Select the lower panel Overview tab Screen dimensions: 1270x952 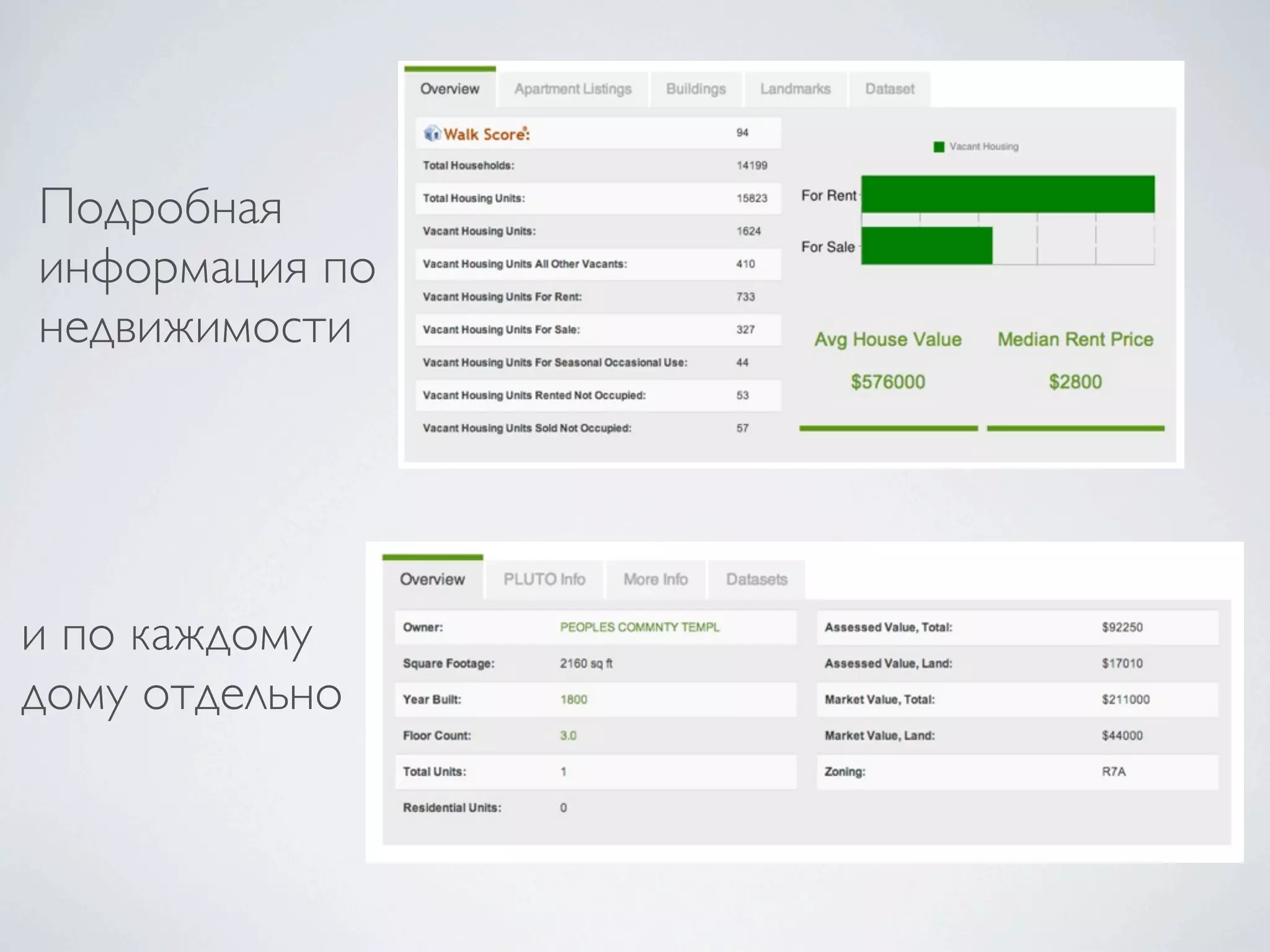pyautogui.click(x=432, y=579)
